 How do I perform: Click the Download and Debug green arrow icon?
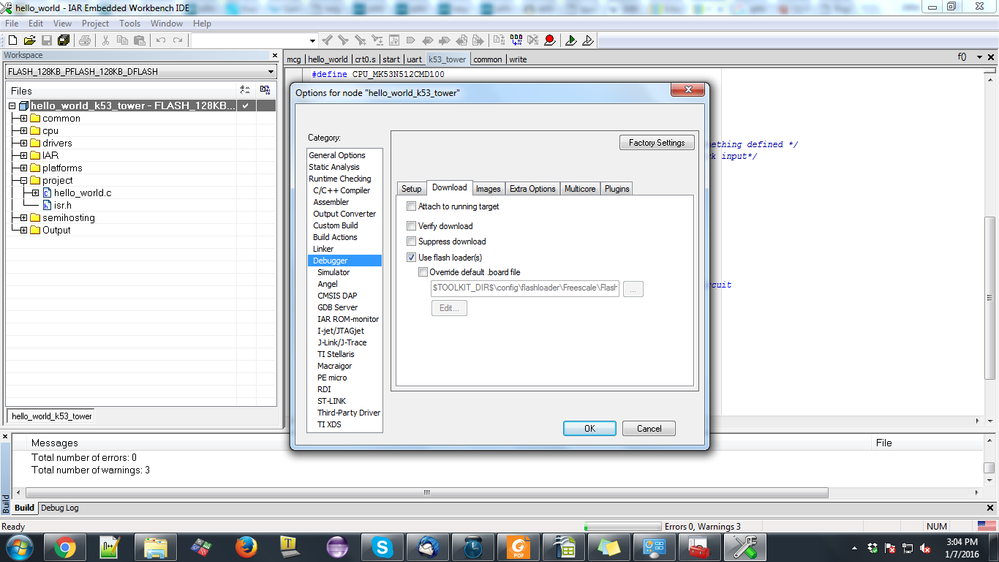point(571,40)
